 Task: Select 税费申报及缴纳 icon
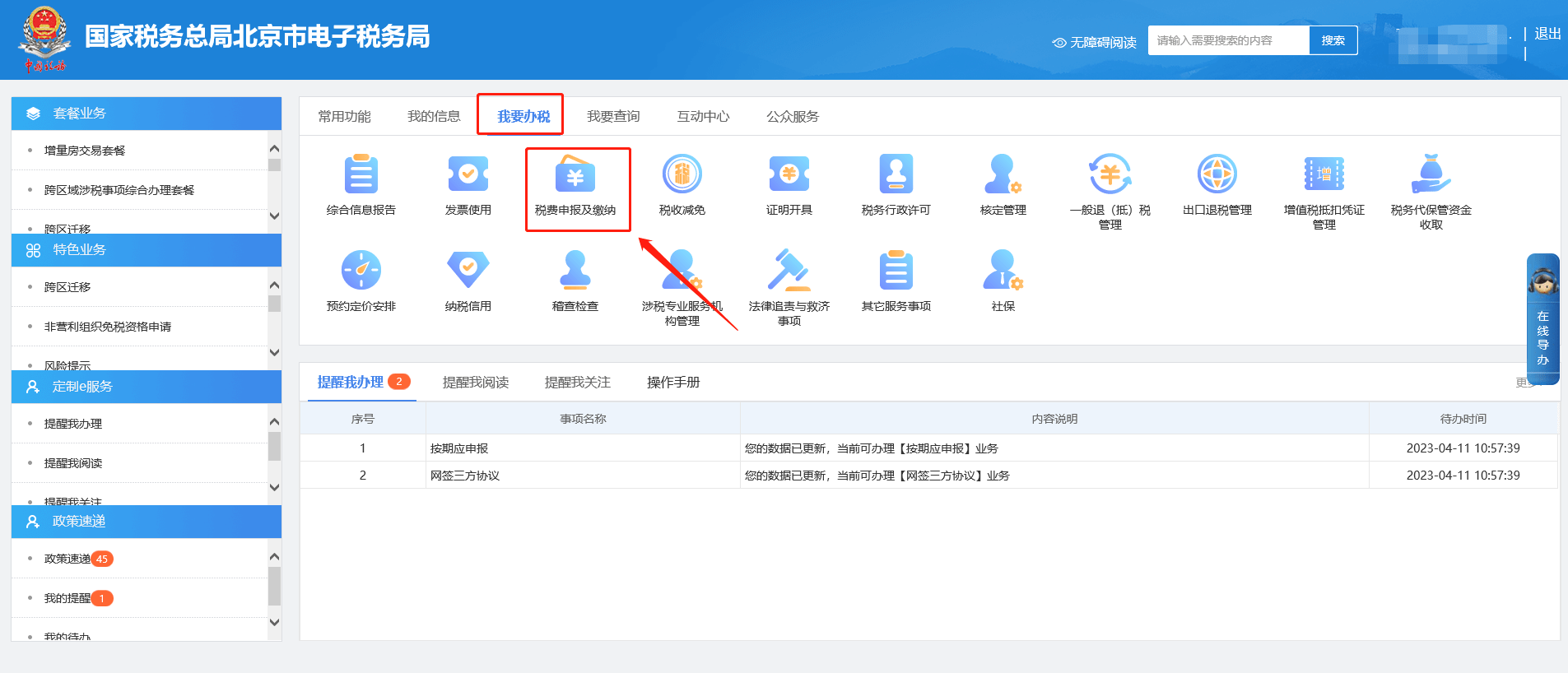(x=575, y=174)
